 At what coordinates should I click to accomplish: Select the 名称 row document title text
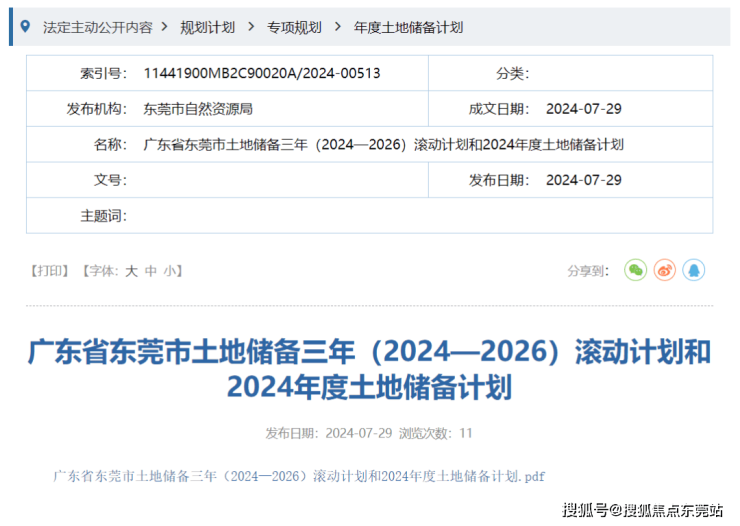(384, 144)
